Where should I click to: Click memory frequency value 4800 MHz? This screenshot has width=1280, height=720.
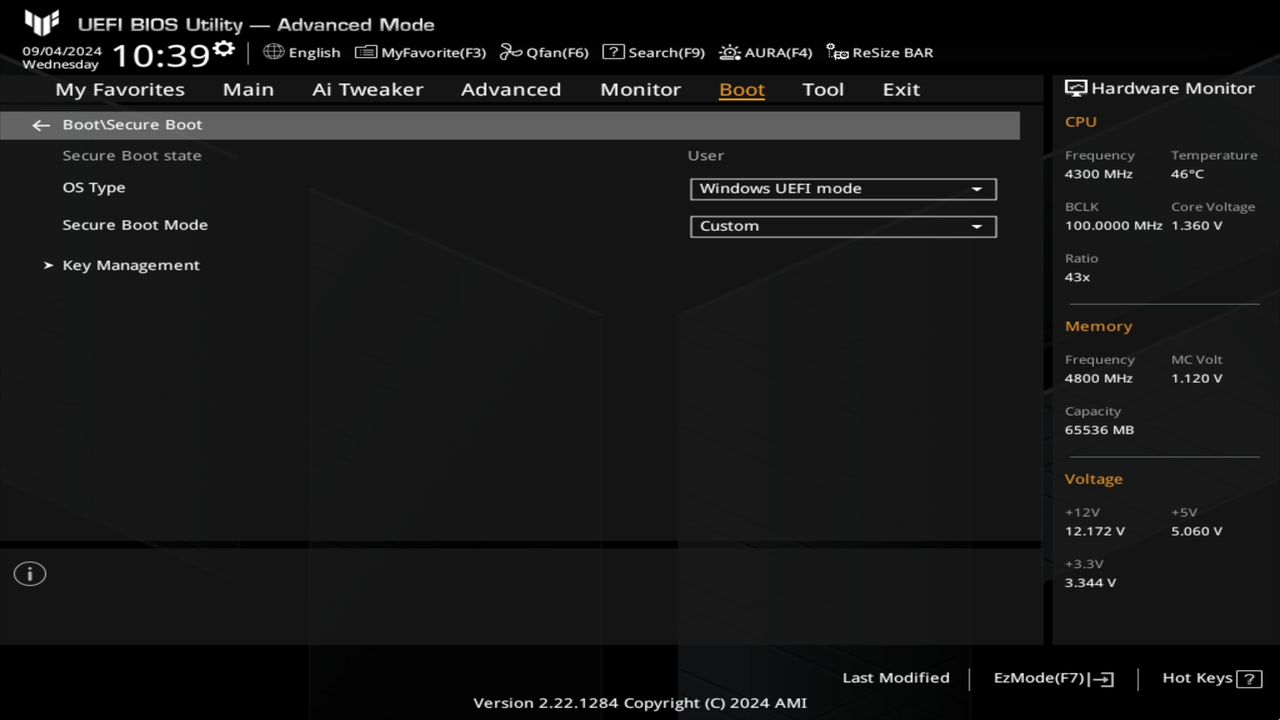coord(1099,379)
